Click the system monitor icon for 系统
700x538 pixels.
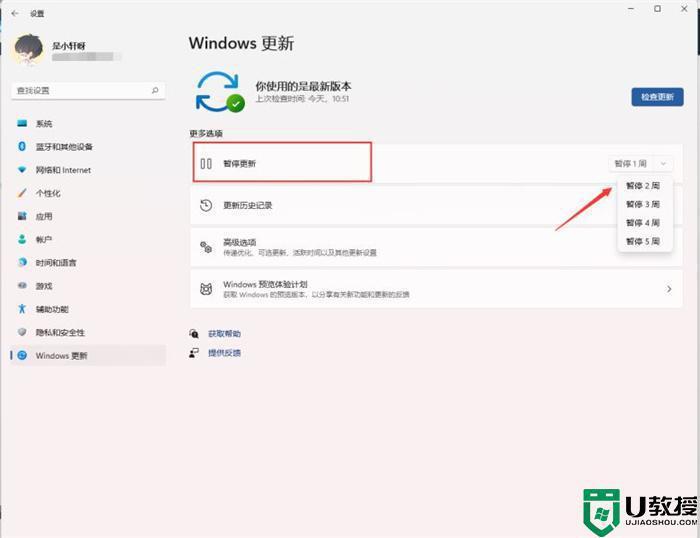[x=22, y=123]
